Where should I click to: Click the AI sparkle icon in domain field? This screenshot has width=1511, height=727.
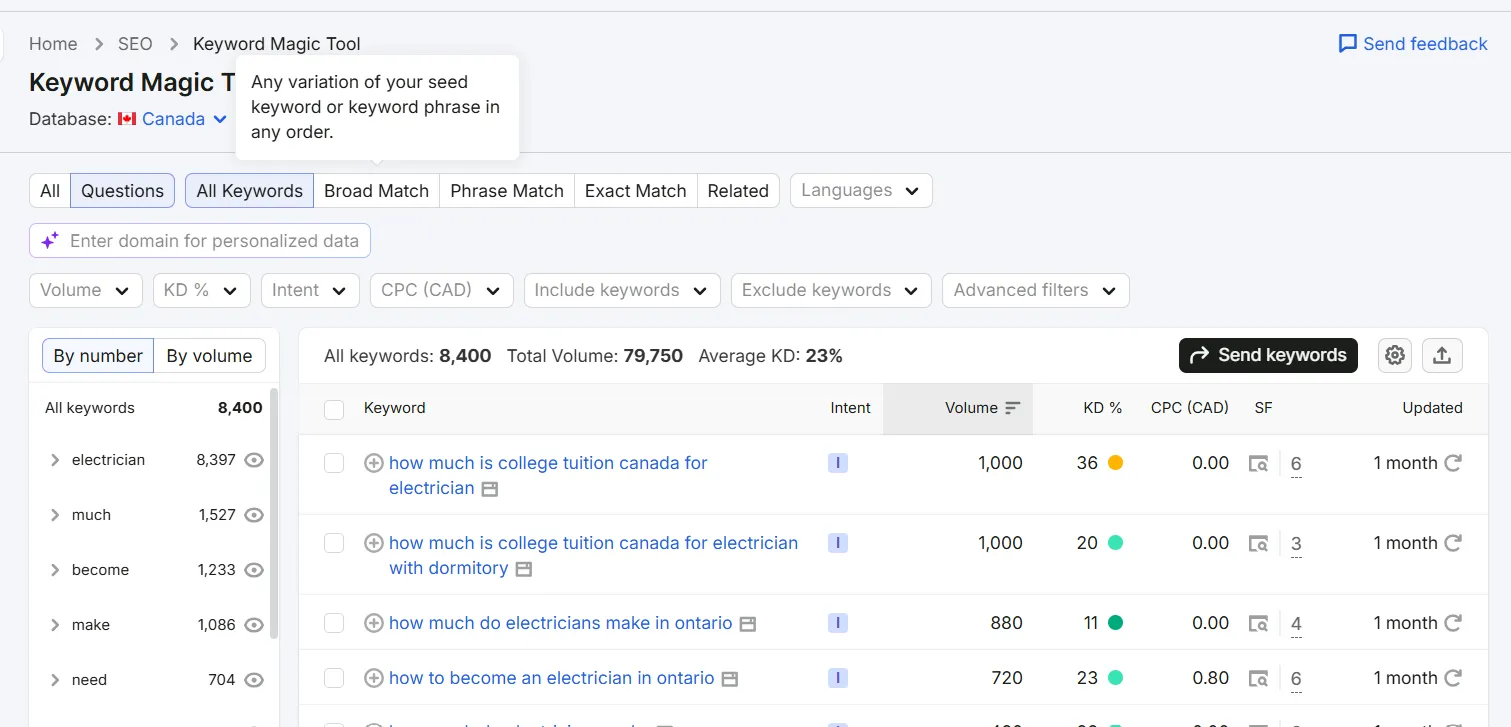click(x=50, y=241)
